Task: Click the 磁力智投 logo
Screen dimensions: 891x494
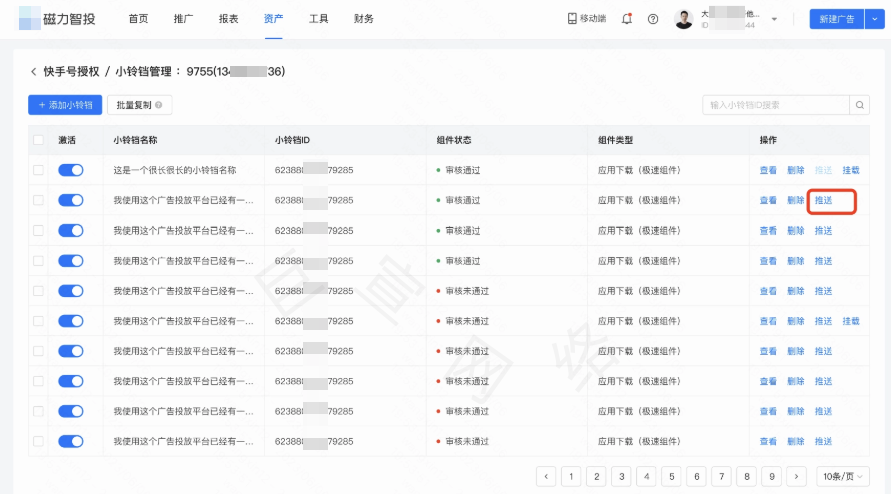Action: [x=57, y=19]
